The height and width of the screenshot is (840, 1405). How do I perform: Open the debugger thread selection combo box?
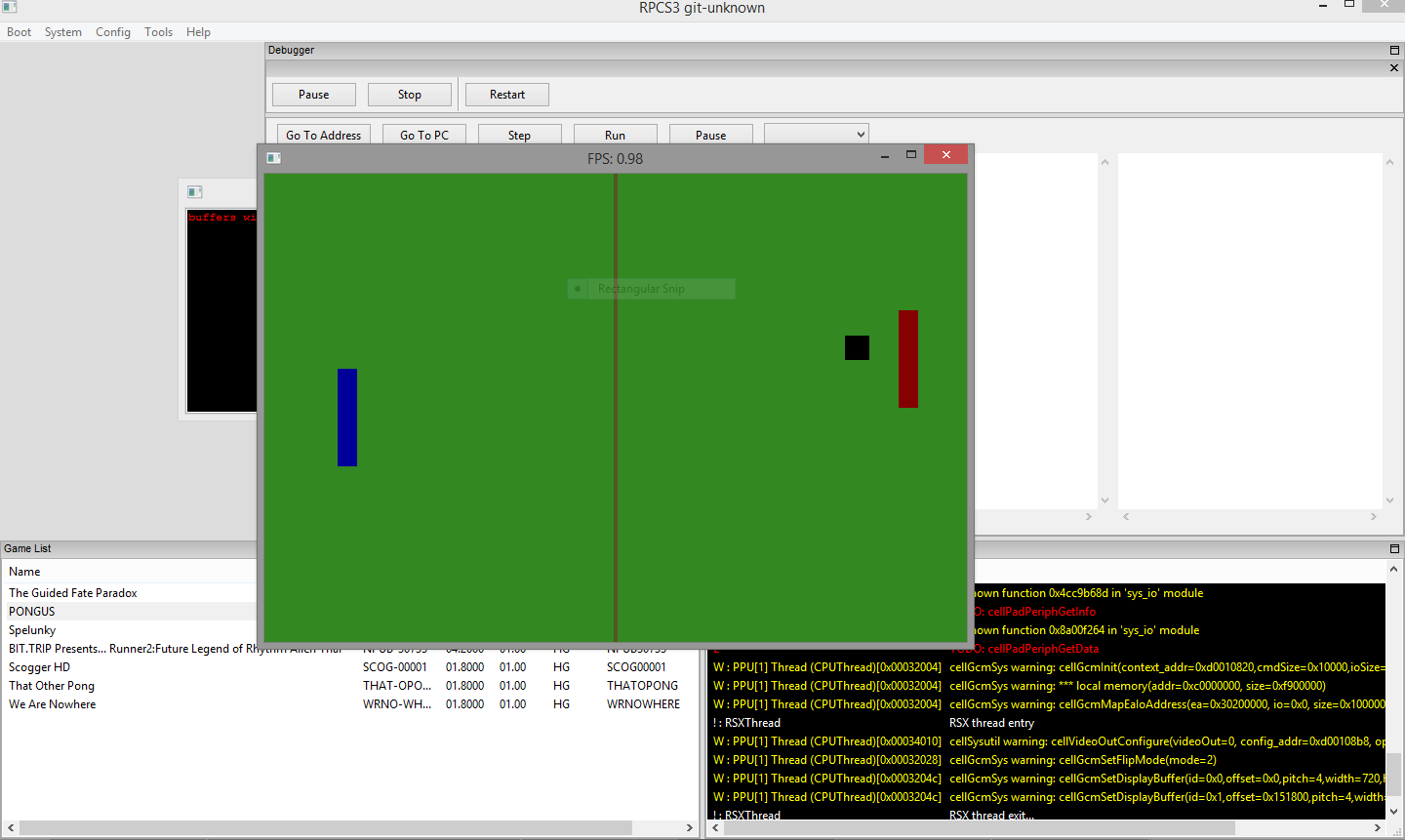click(816, 135)
